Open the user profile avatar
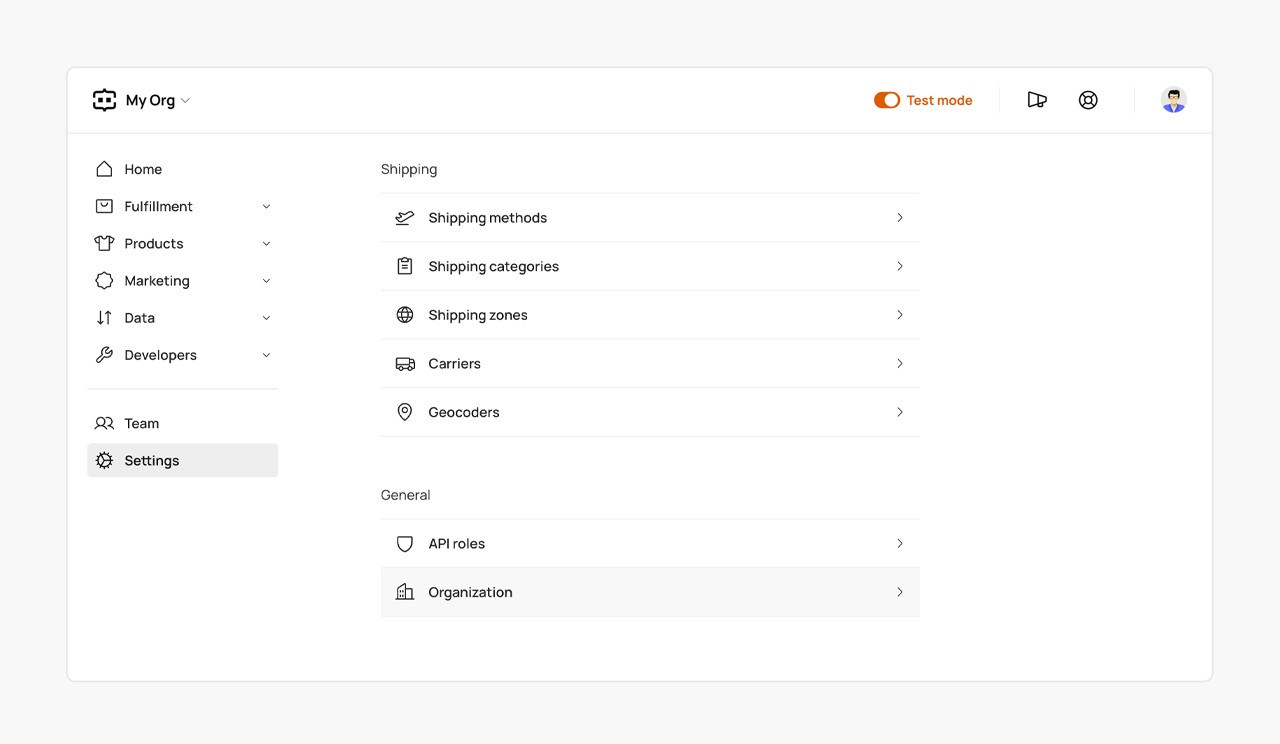 pos(1173,100)
